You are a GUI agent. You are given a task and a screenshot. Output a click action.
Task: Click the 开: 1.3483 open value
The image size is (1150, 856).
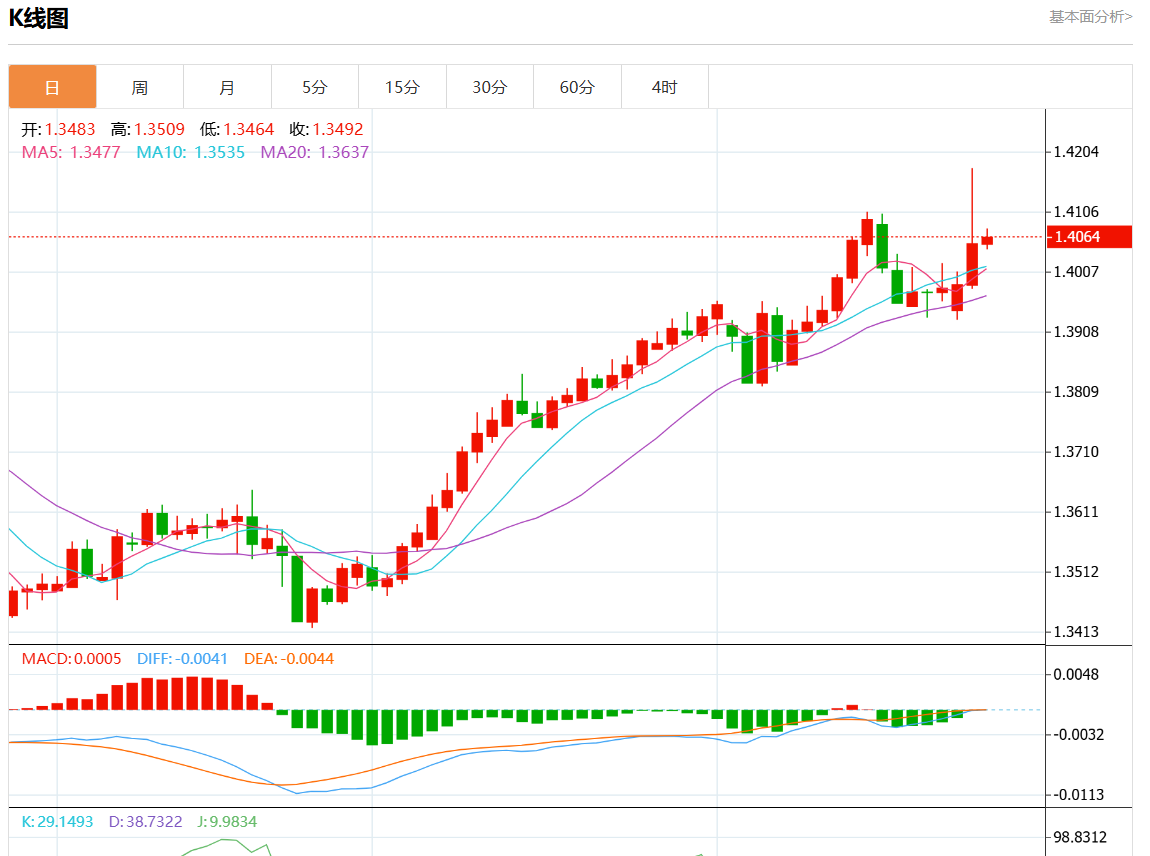point(59,129)
